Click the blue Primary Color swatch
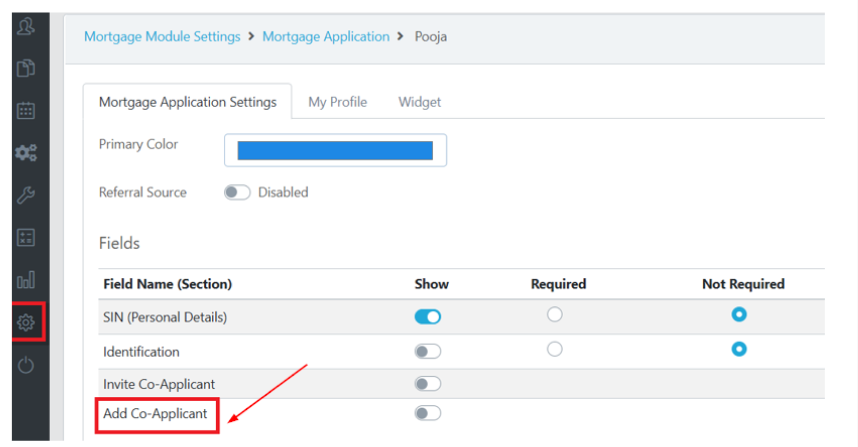Viewport: 858px width, 447px height. tap(335, 150)
